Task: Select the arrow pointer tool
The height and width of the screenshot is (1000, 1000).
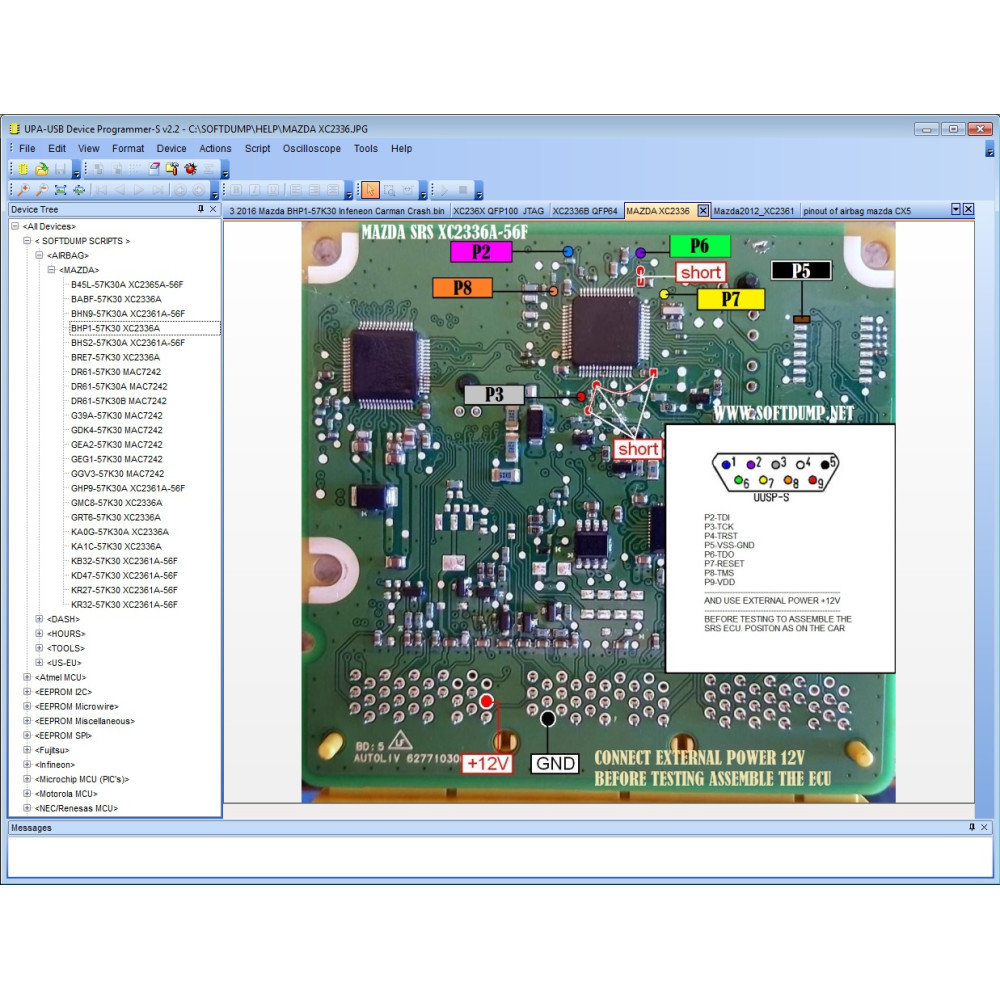Action: pyautogui.click(x=371, y=190)
